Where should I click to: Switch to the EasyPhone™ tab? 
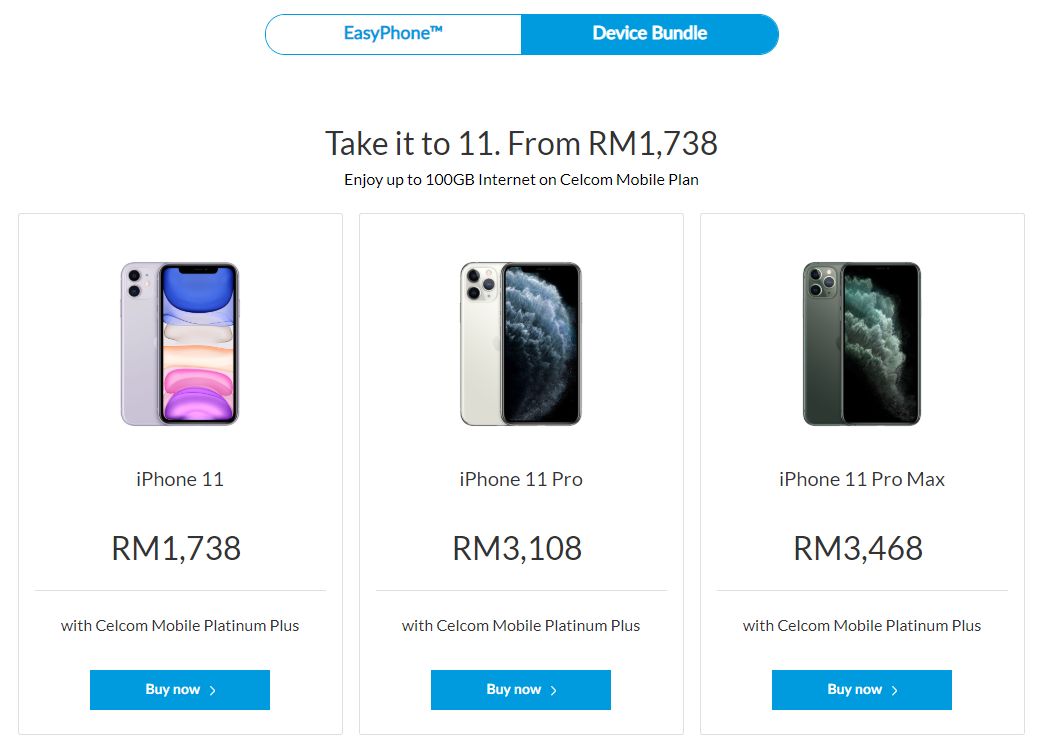point(393,34)
